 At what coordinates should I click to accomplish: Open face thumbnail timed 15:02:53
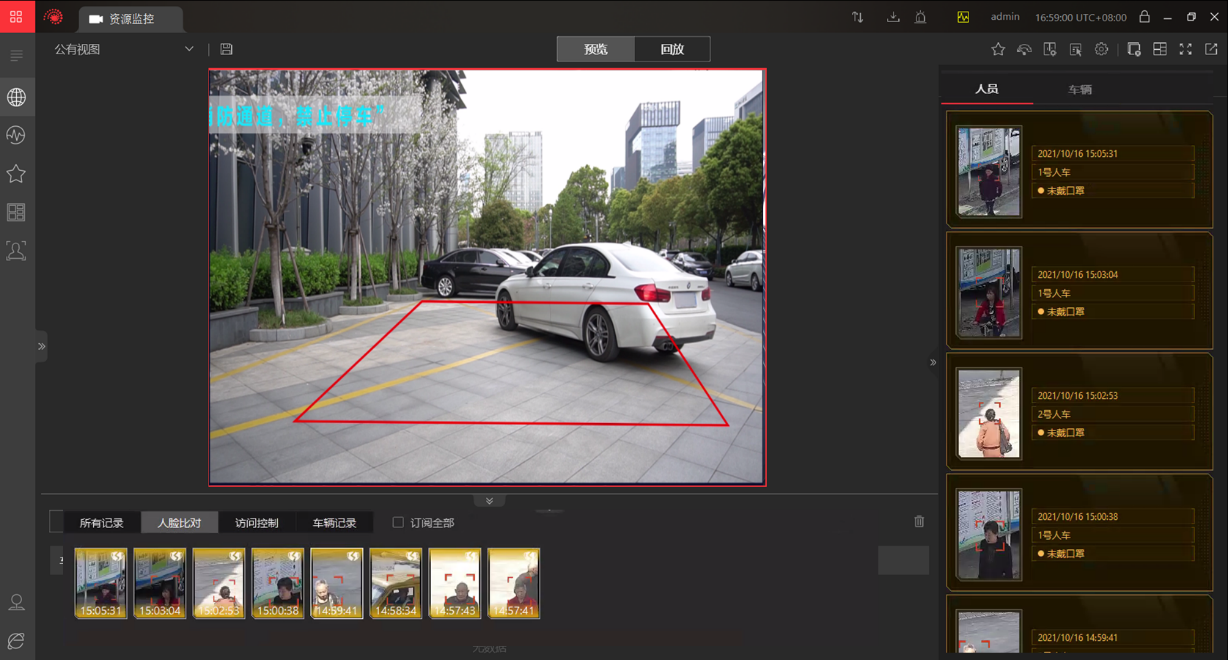point(219,583)
